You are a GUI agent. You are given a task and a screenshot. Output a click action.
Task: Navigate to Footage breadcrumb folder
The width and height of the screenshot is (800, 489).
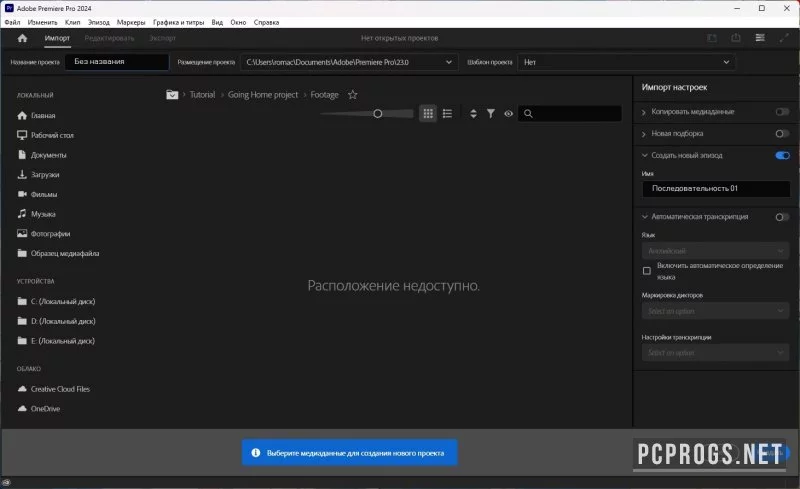(x=324, y=95)
